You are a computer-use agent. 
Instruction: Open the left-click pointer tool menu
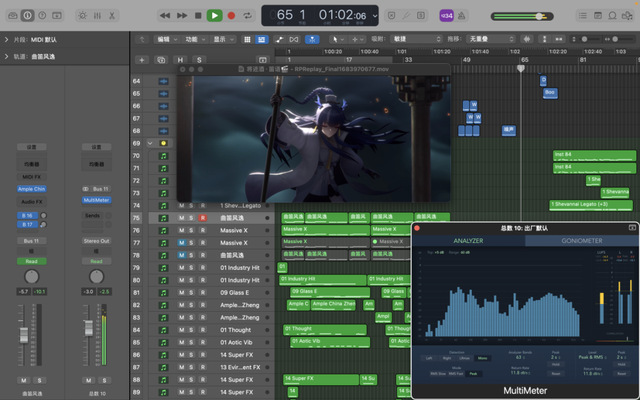click(338, 39)
